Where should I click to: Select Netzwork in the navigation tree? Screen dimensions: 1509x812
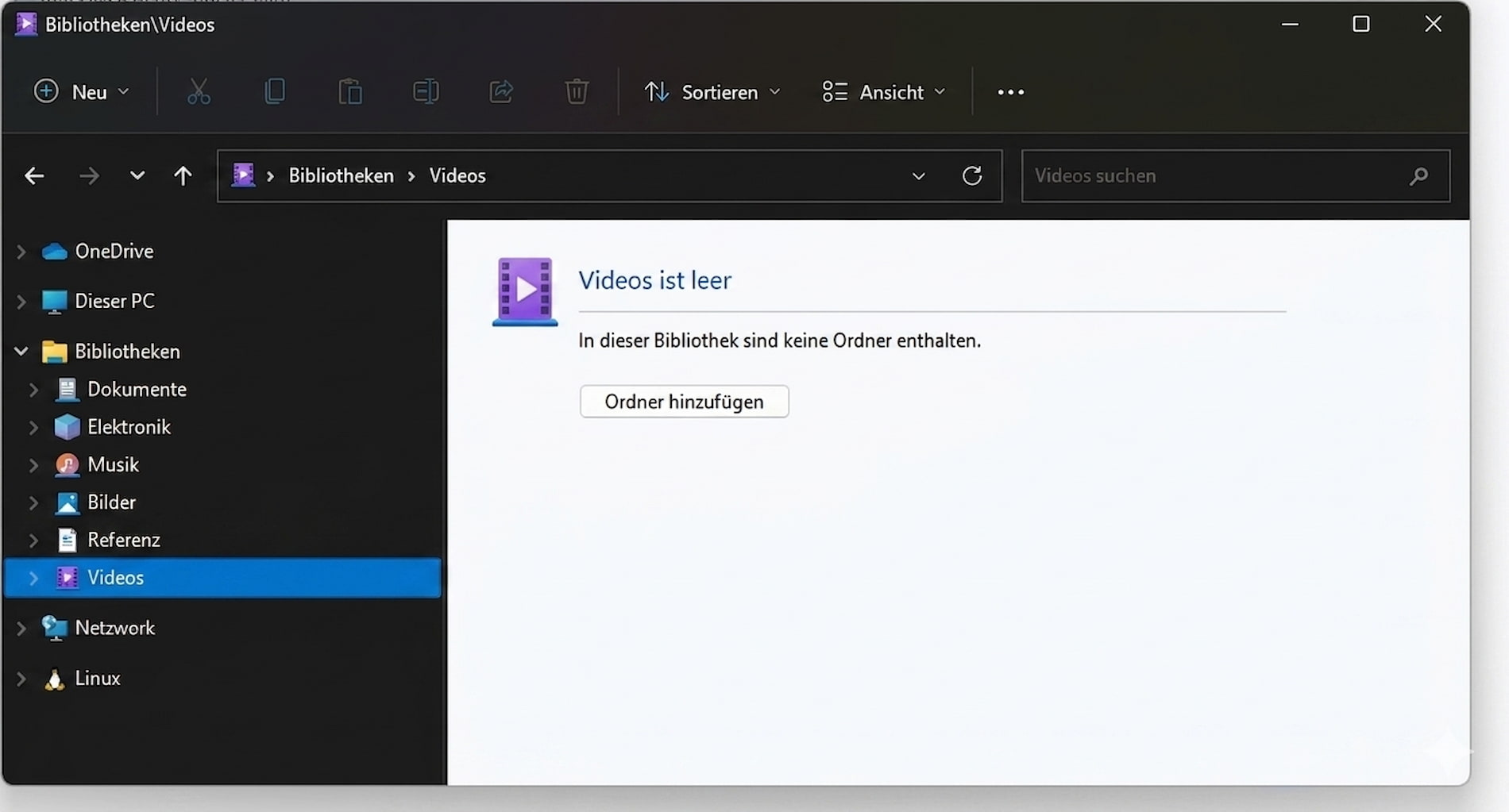pyautogui.click(x=114, y=628)
